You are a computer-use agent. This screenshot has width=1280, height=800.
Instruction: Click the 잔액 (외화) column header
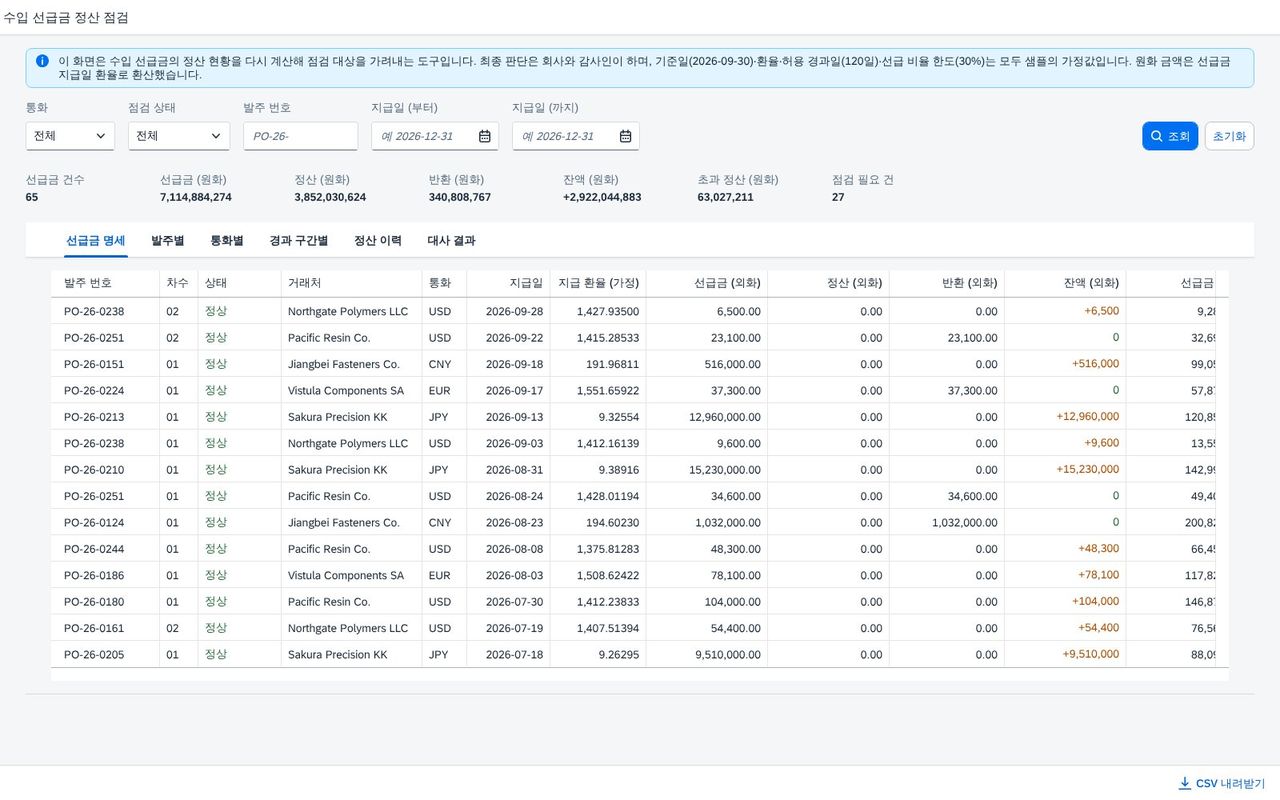coord(1065,283)
